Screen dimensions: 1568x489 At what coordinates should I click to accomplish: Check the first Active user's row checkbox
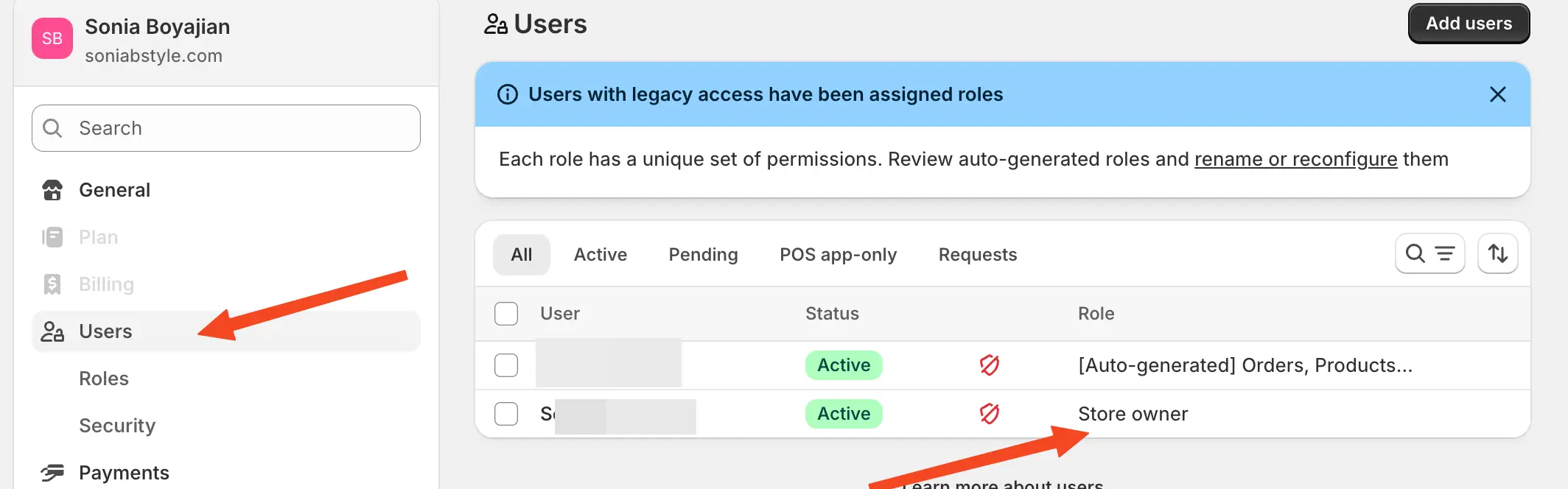(506, 364)
